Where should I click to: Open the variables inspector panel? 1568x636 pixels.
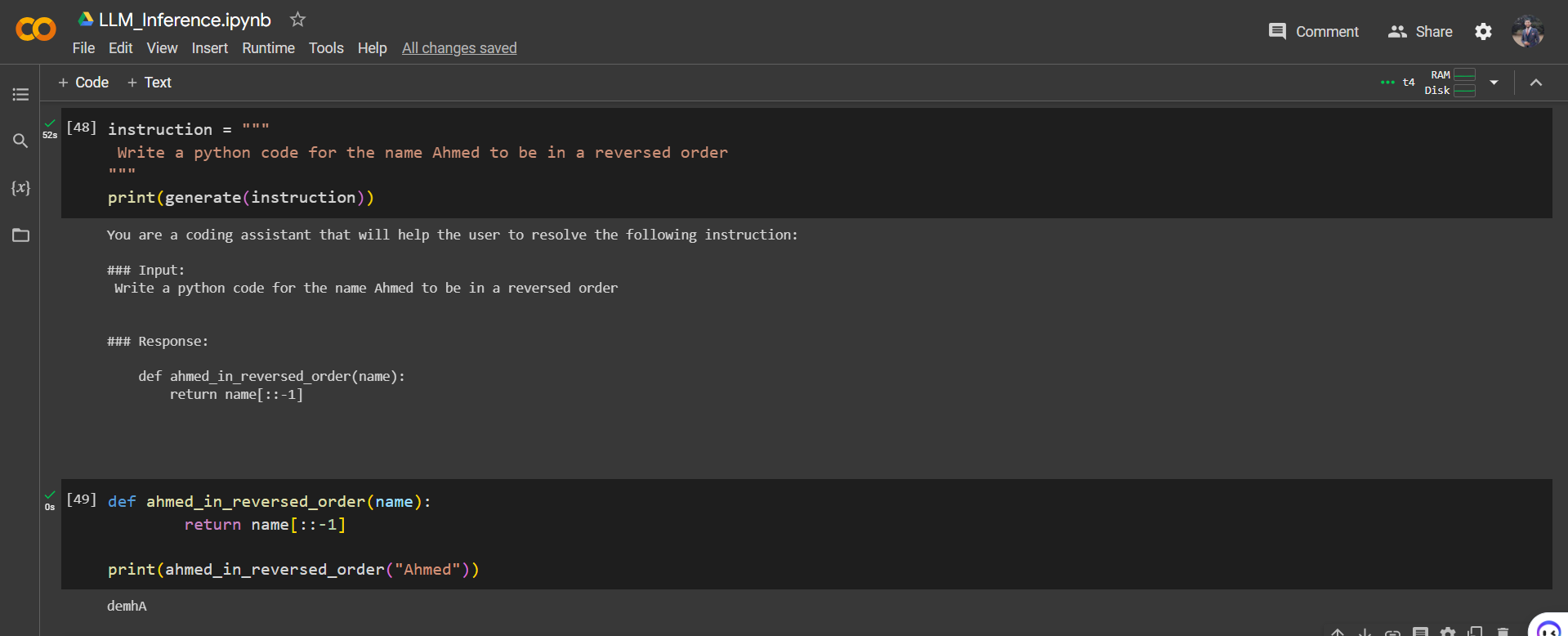pos(20,188)
